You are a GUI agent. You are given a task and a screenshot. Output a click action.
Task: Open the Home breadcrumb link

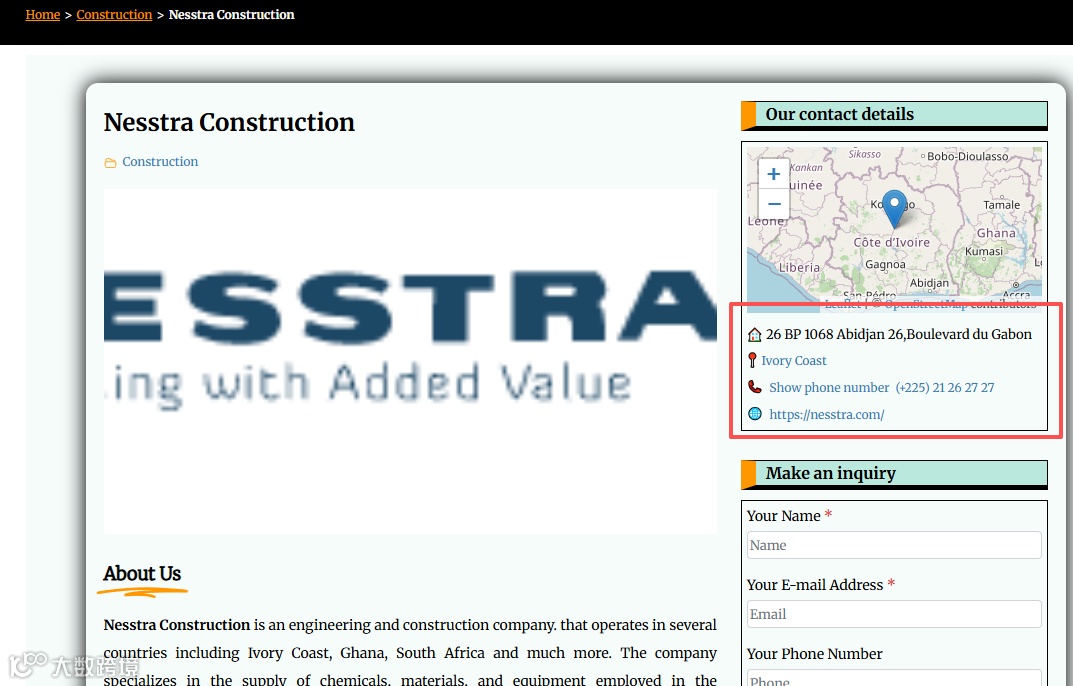[42, 14]
